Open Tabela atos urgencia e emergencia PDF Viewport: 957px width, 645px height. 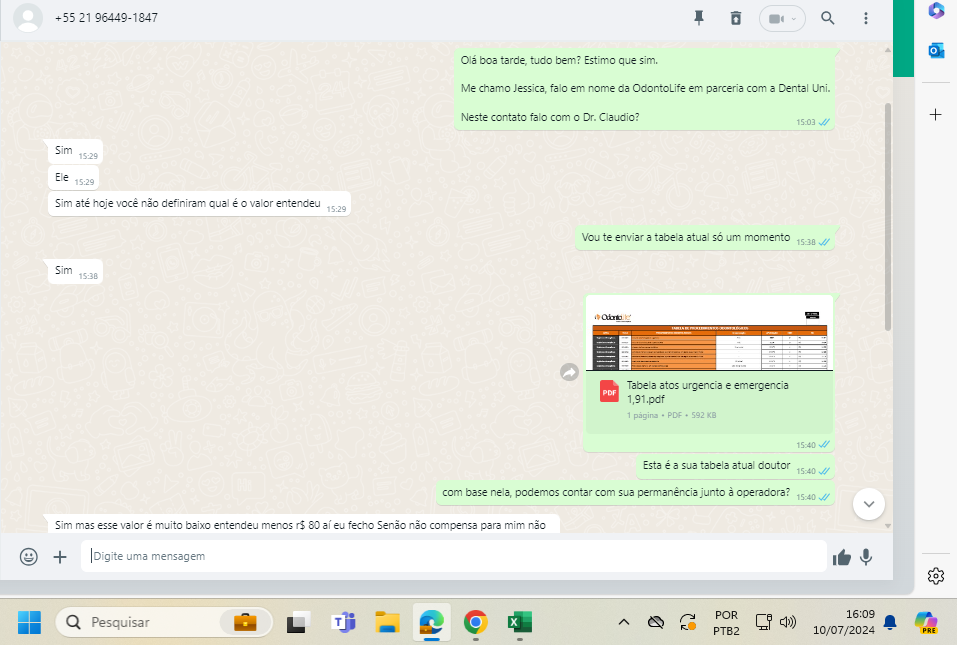708,392
